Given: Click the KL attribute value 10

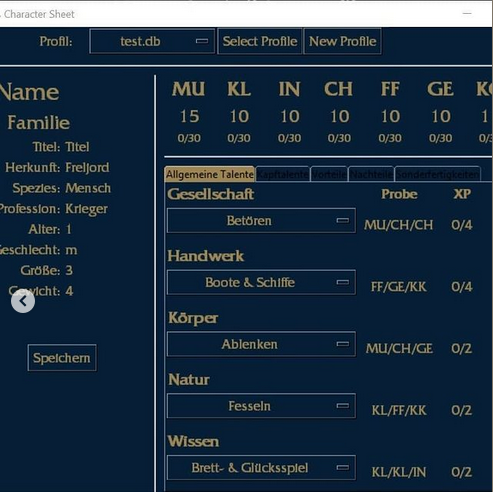Looking at the screenshot, I should pyautogui.click(x=239, y=116).
